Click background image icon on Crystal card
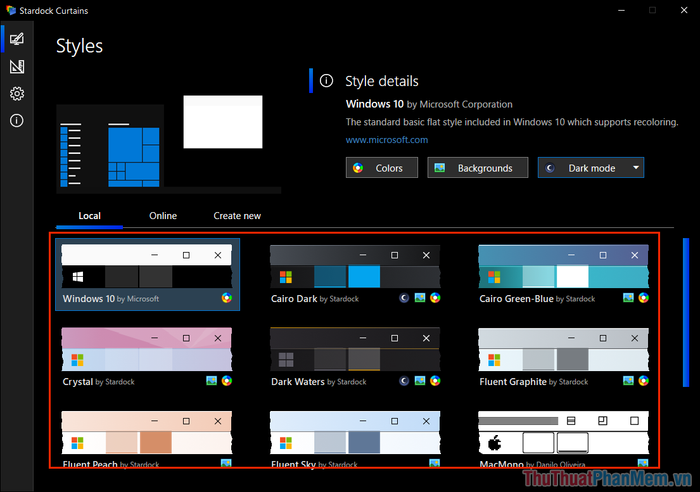The height and width of the screenshot is (492, 700). click(212, 381)
